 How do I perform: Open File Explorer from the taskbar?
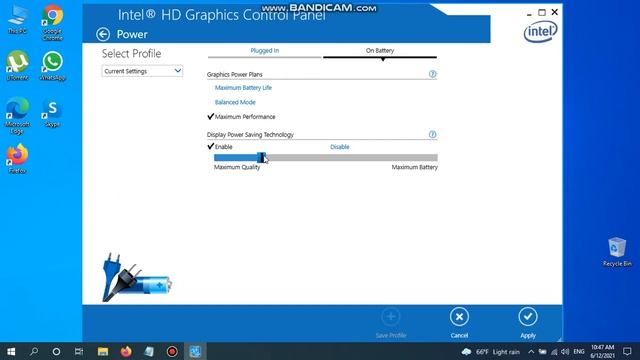coord(103,351)
